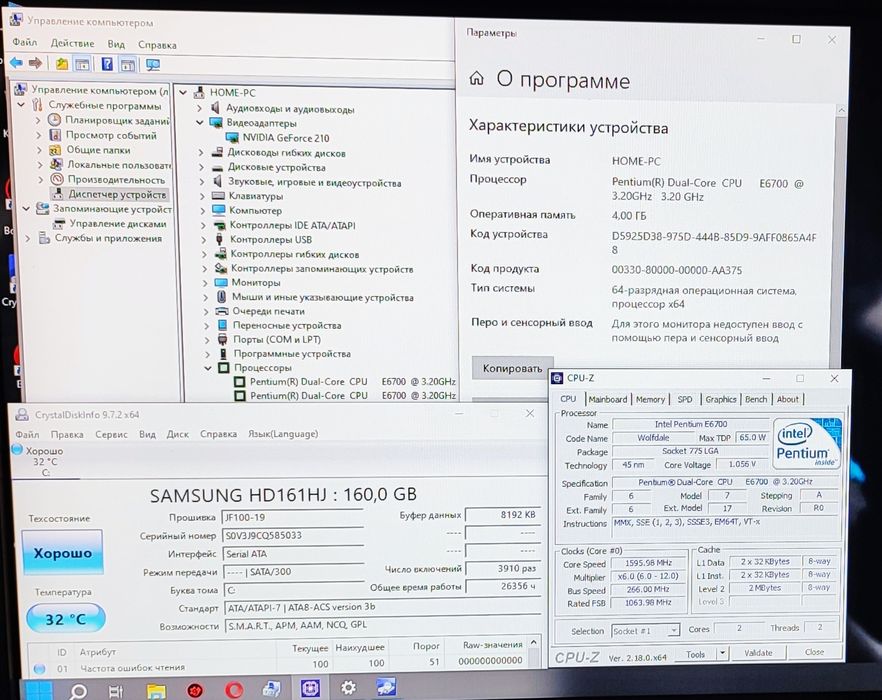Click the Intel Pentium logo in CPU-Z

(807, 443)
